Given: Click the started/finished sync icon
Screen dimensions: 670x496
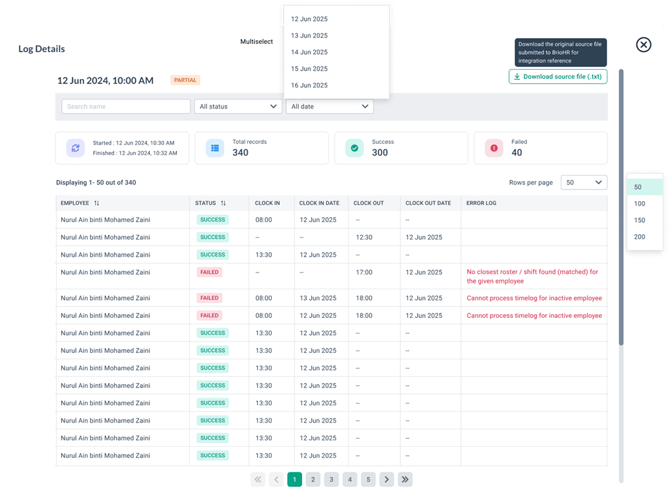Looking at the screenshot, I should (75, 148).
